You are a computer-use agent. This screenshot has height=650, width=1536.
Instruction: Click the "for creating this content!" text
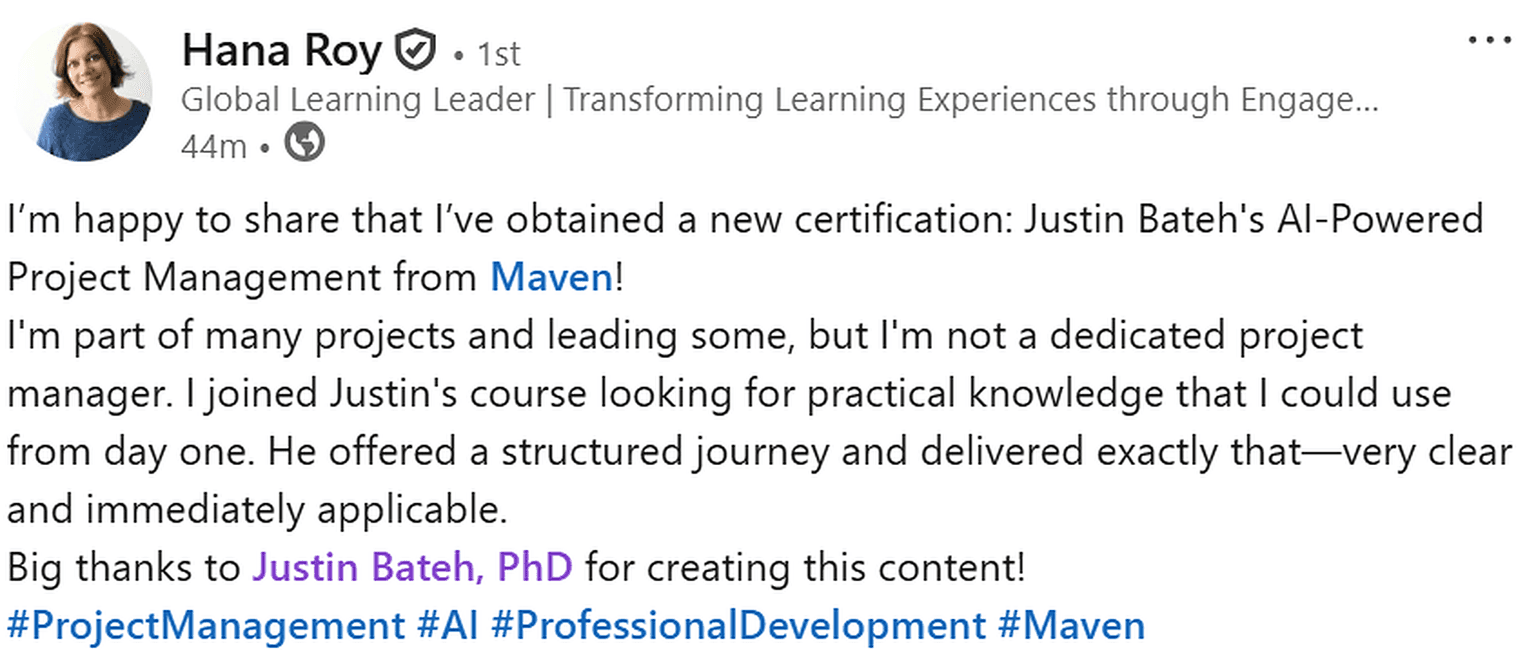coord(805,568)
